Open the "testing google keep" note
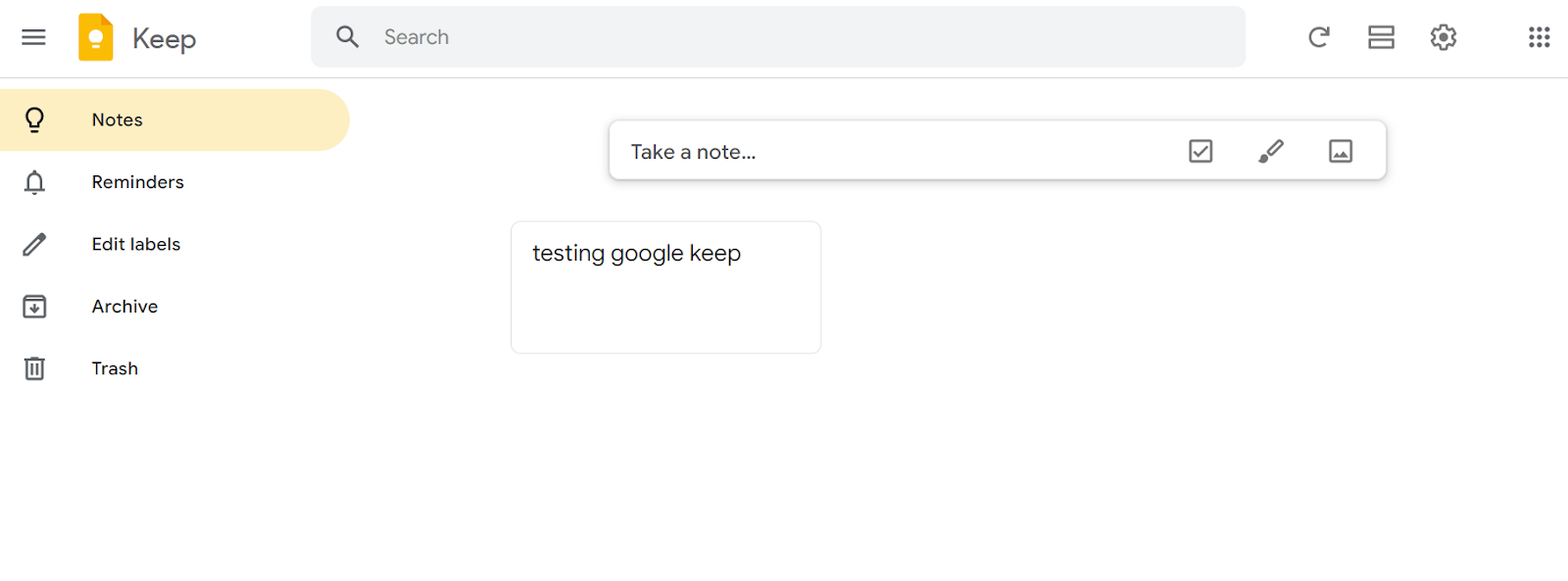This screenshot has width=1568, height=581. [665, 287]
